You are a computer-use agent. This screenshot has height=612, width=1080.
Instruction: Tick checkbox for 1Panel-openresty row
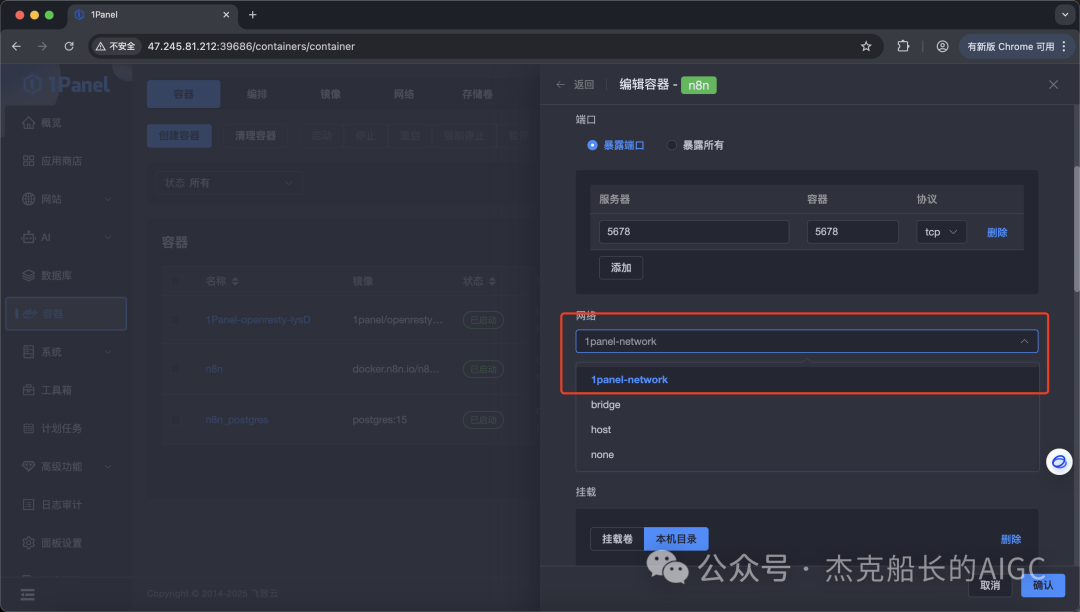point(175,320)
